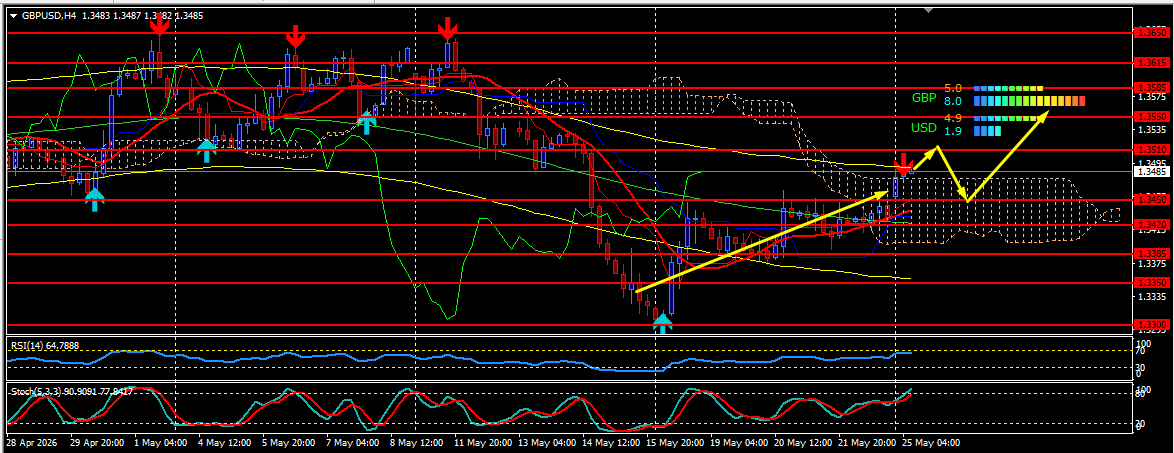Click the 1.3550 red price level label
1174x453 pixels.
pos(1152,118)
